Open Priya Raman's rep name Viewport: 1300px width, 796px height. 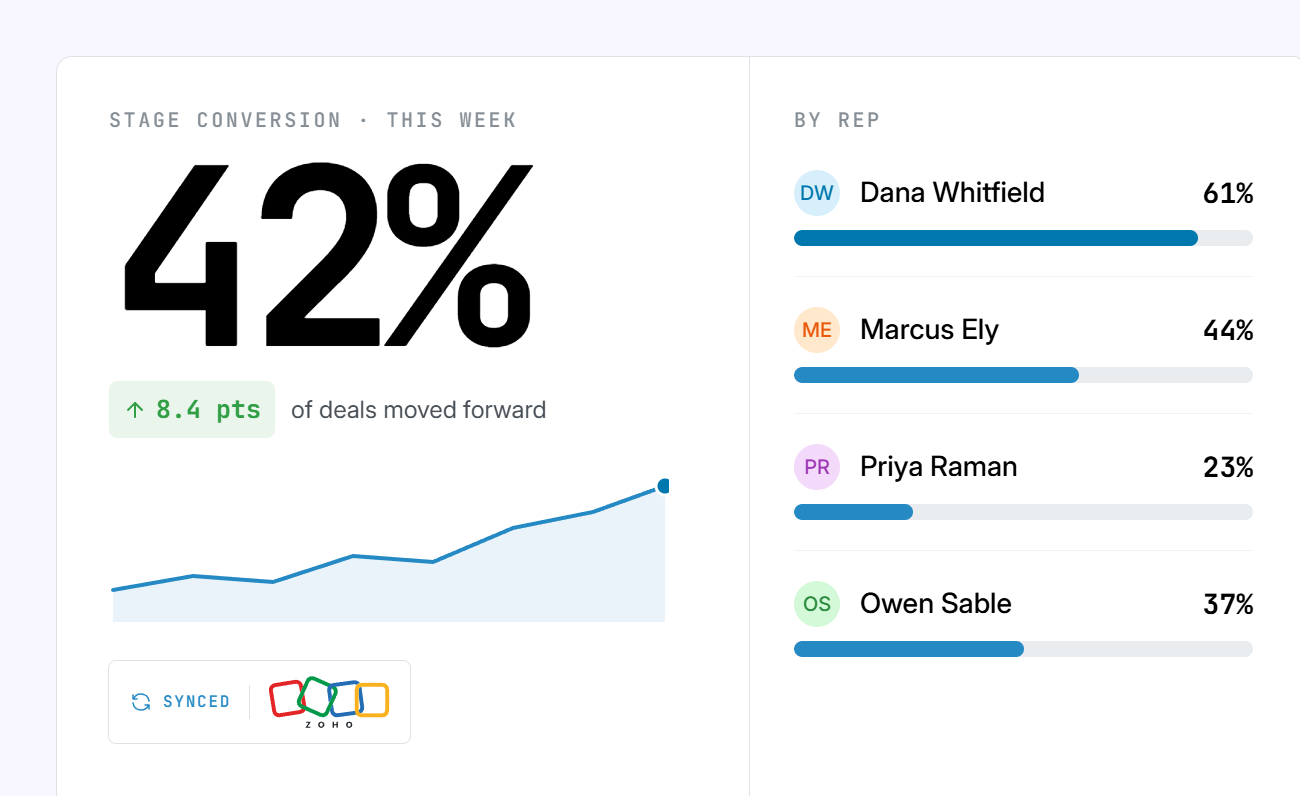(x=938, y=467)
